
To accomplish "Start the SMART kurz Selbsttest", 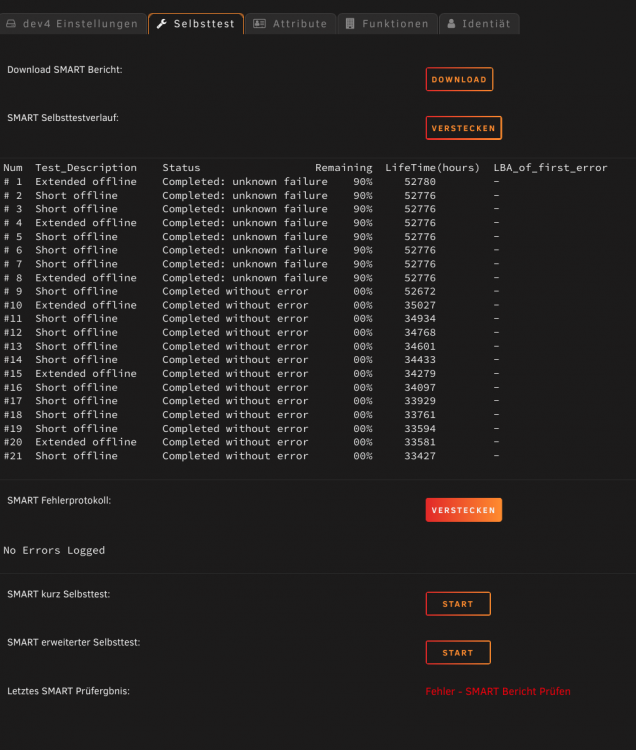I will click(458, 604).
